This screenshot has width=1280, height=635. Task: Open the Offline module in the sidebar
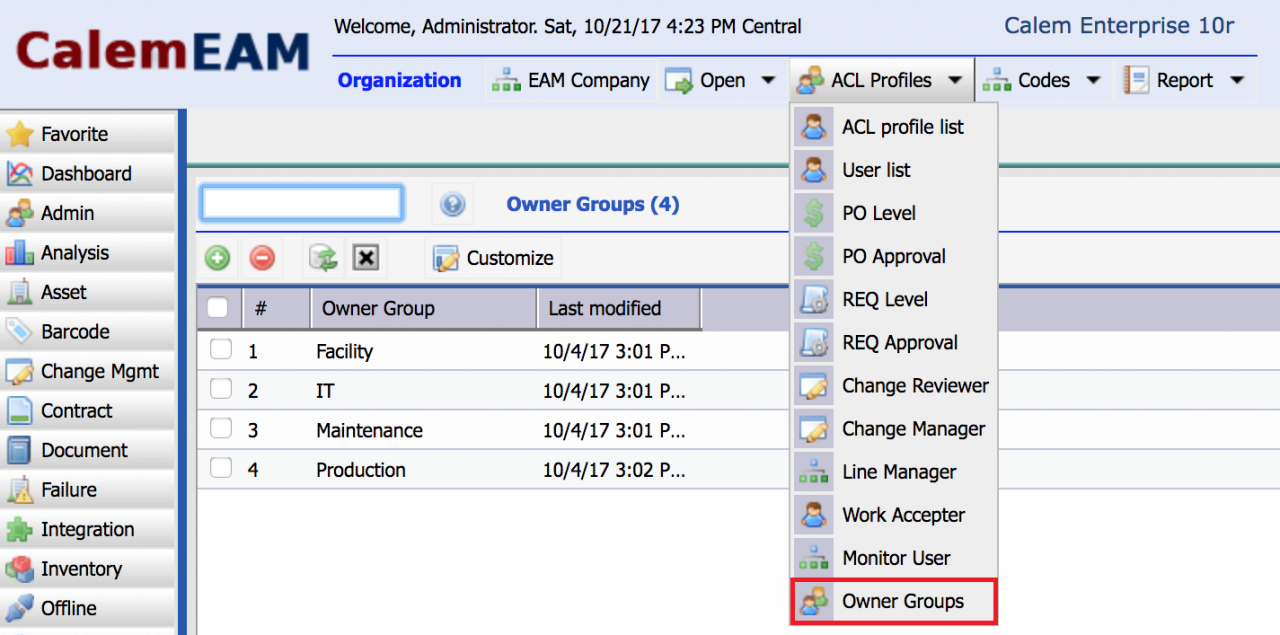[x=87, y=609]
